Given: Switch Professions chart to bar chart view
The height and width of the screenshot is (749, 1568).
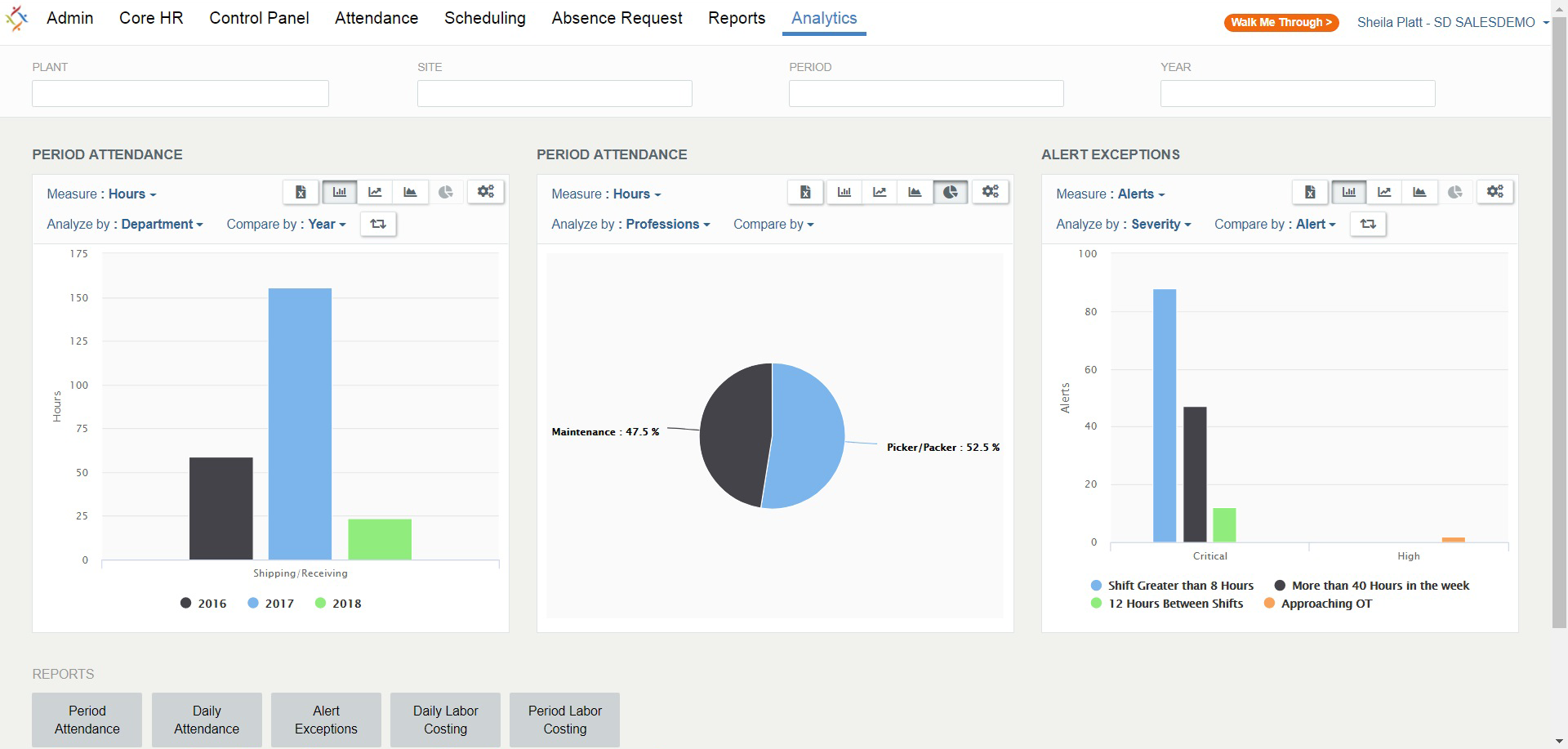Looking at the screenshot, I should [x=844, y=192].
